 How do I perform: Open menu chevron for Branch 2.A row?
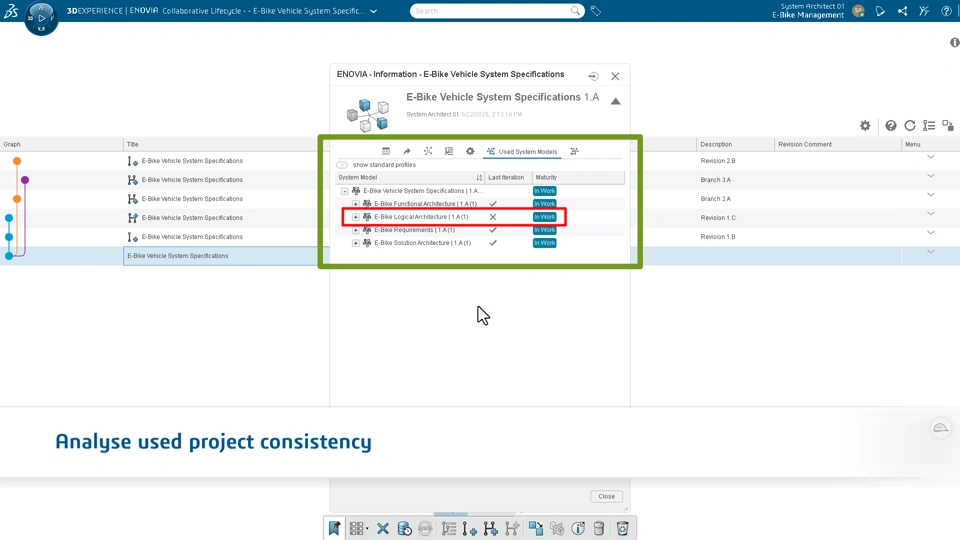tap(931, 195)
